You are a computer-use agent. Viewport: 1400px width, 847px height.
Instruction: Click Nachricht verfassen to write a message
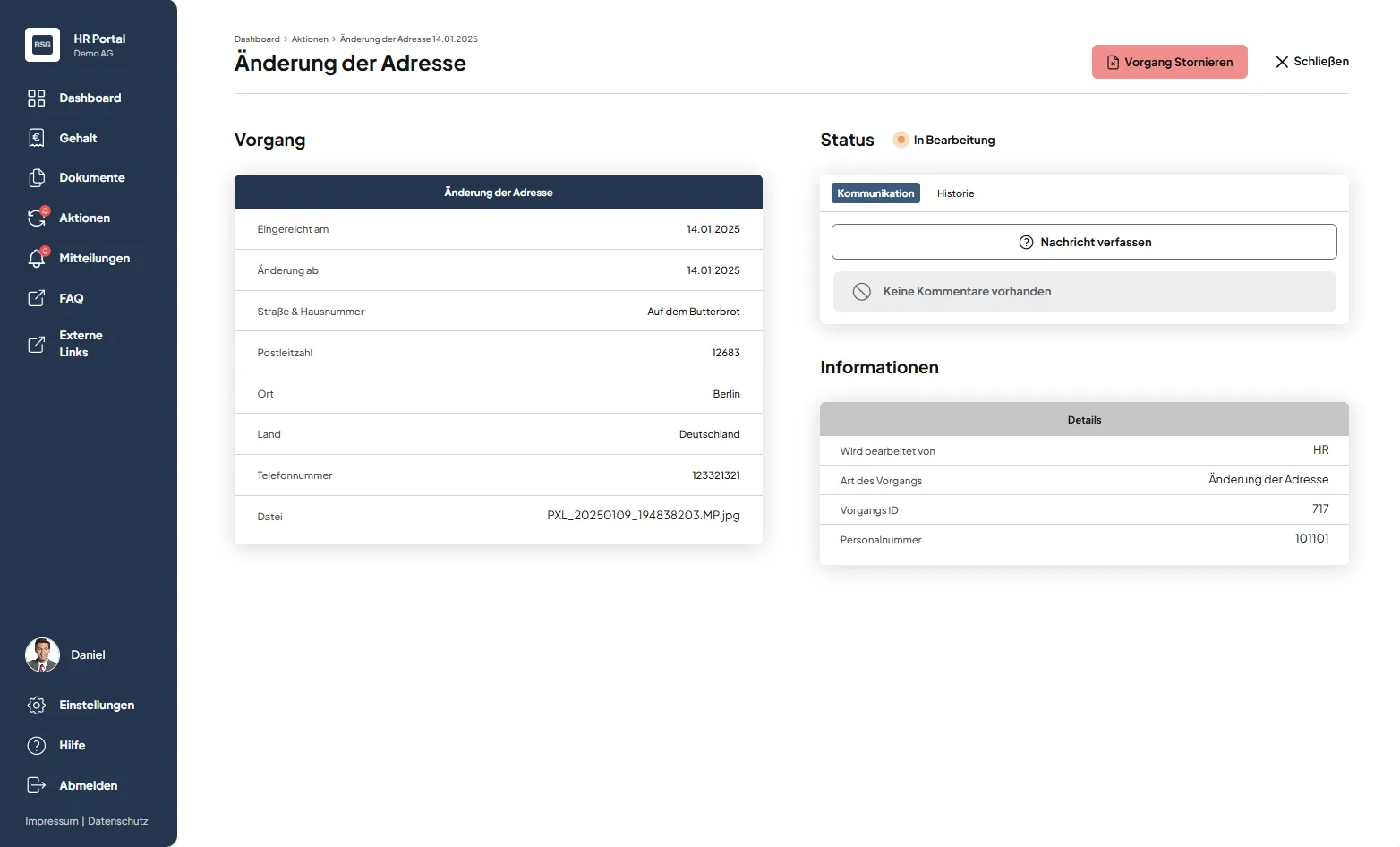point(1084,242)
